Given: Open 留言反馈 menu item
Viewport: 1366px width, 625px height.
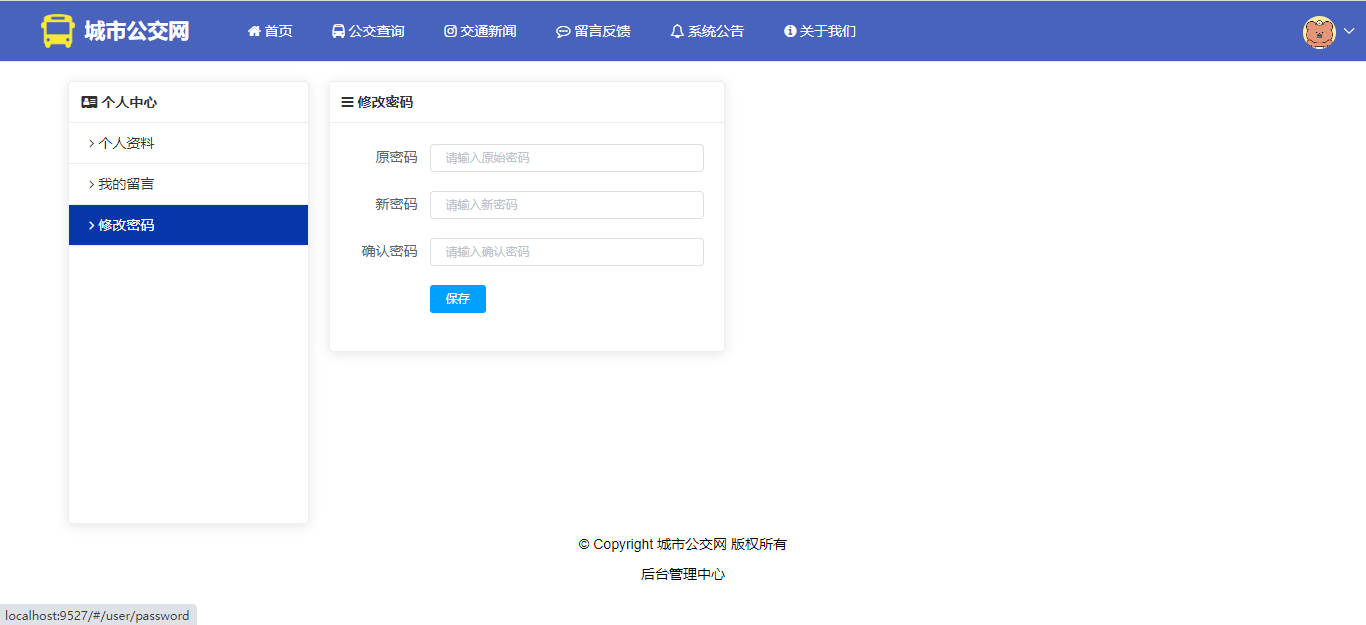Looking at the screenshot, I should pos(593,31).
